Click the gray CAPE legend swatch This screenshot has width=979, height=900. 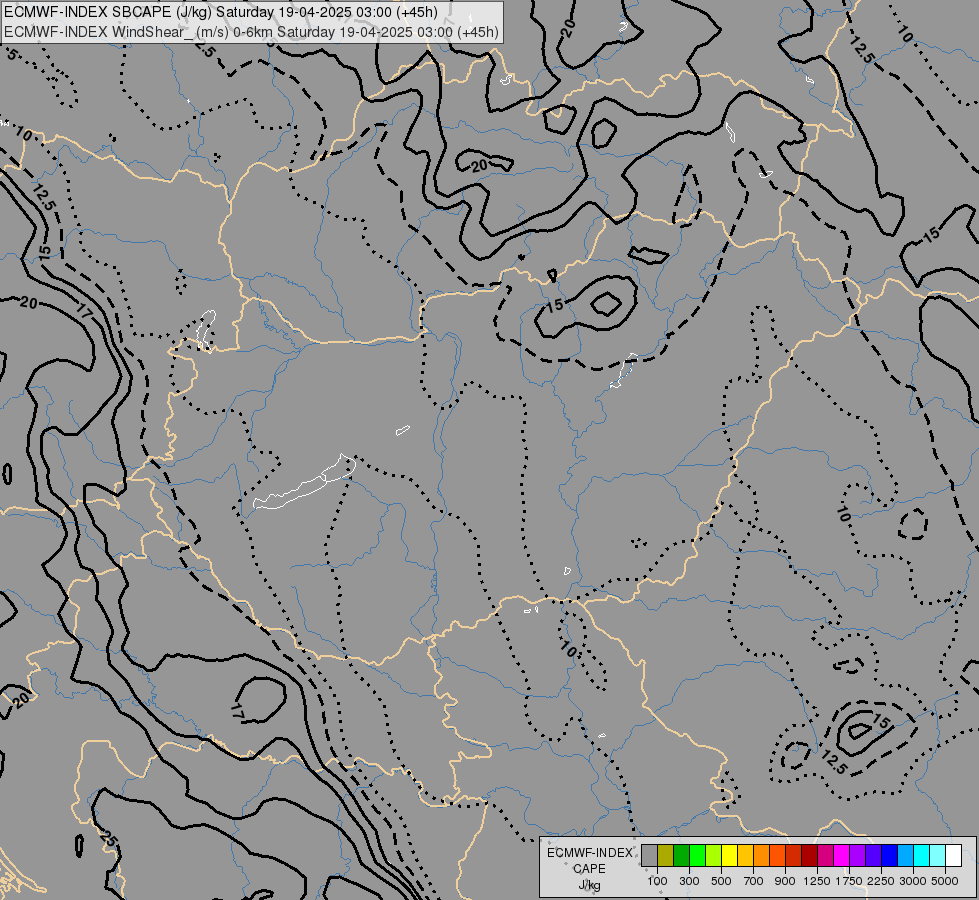(649, 856)
